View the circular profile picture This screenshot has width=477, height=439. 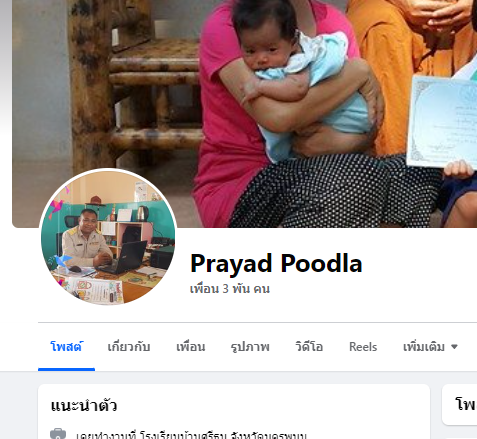(108, 237)
